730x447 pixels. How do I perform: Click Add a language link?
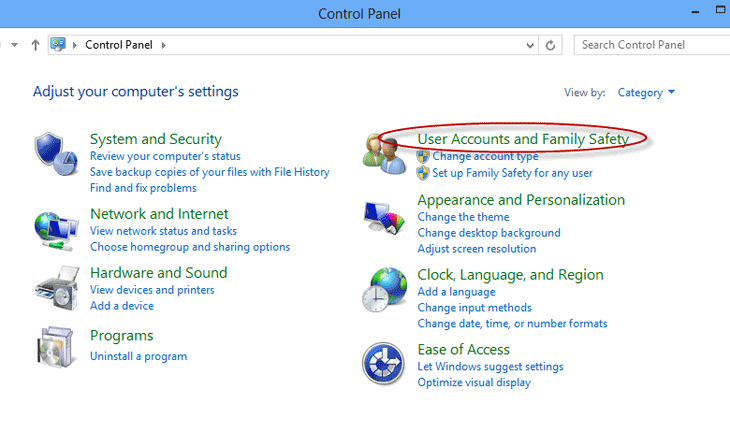(456, 292)
